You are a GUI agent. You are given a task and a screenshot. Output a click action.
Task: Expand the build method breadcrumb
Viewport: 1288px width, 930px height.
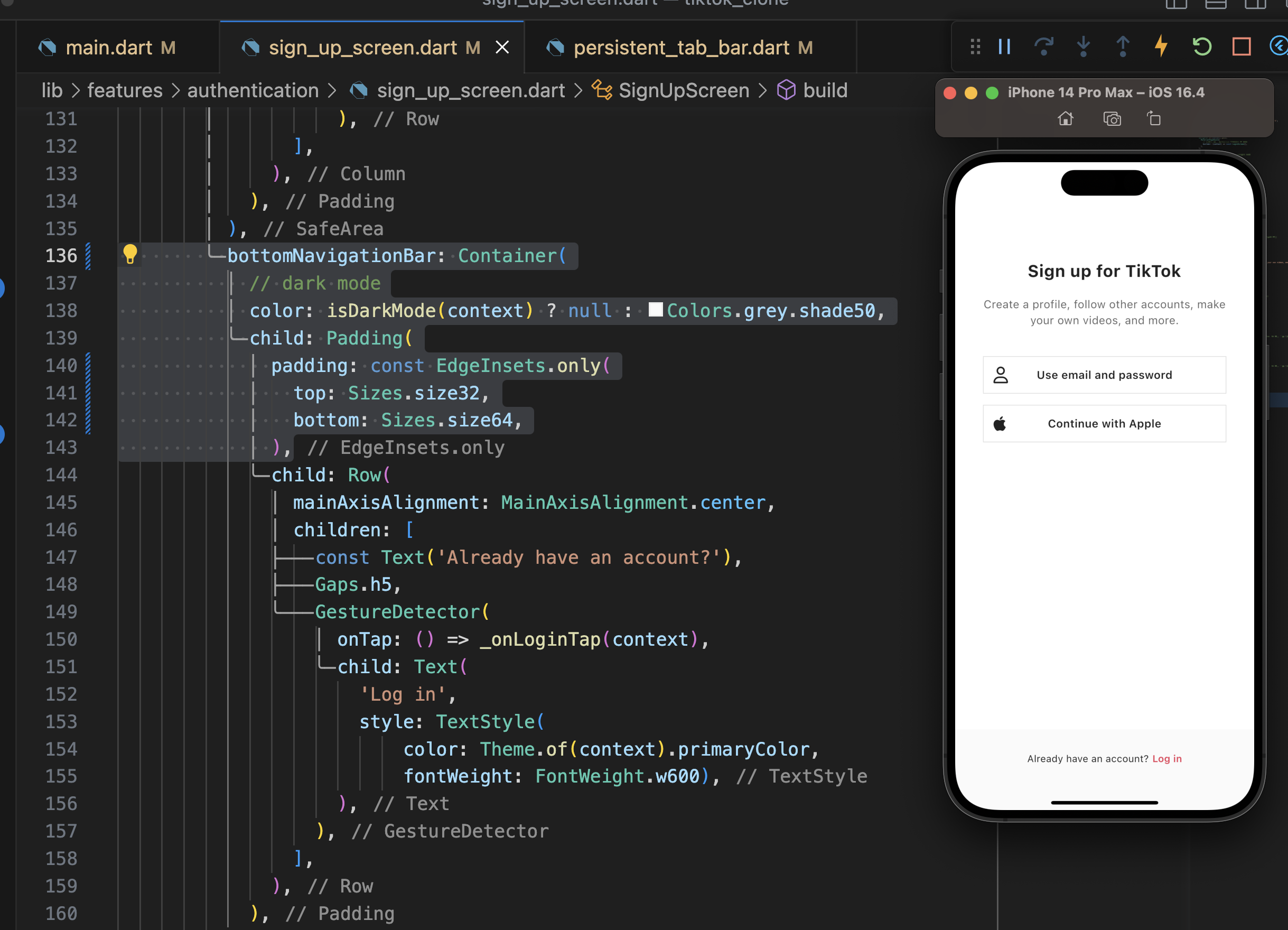click(825, 91)
